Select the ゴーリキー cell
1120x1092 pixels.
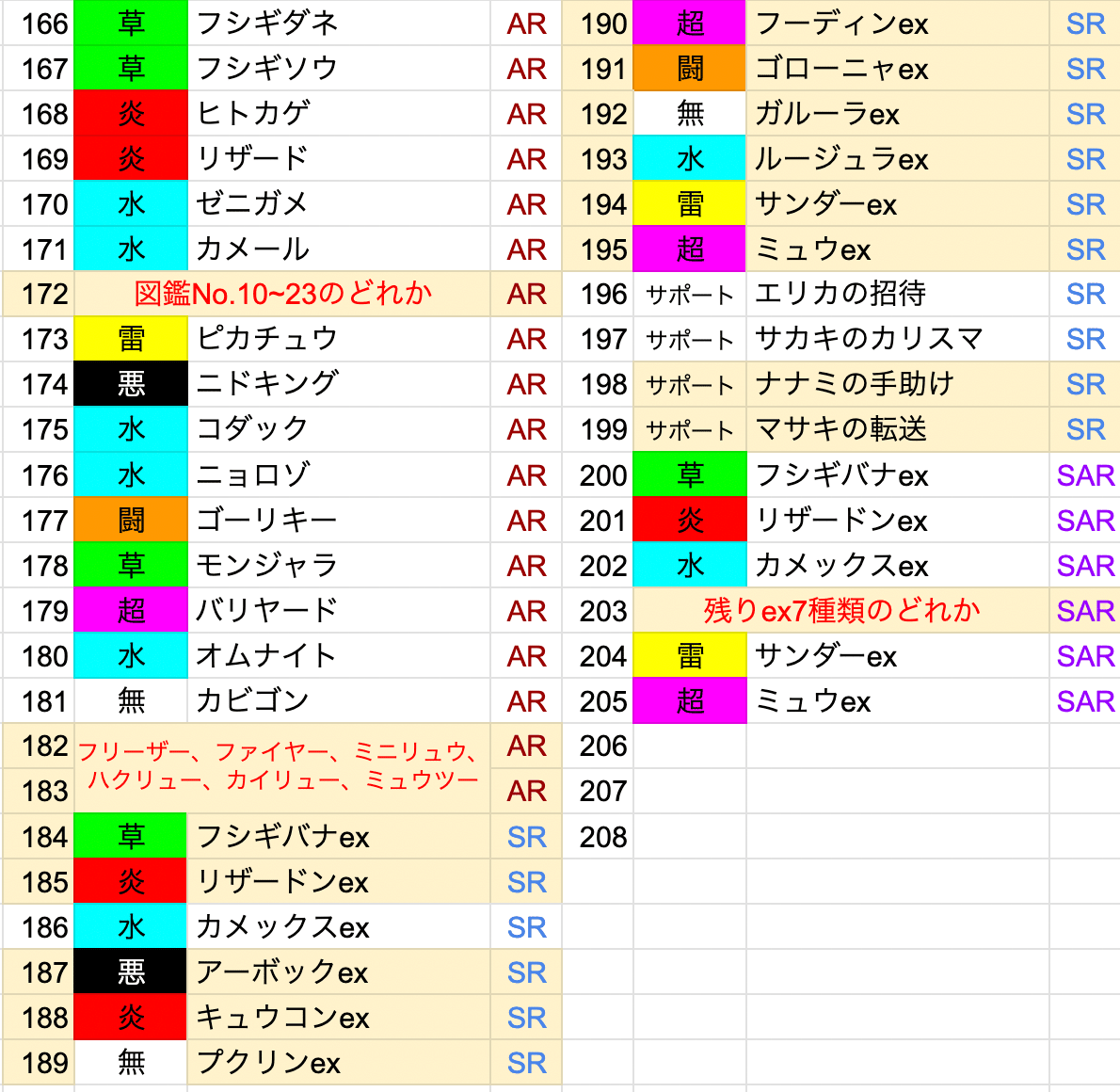pyautogui.click(x=339, y=521)
